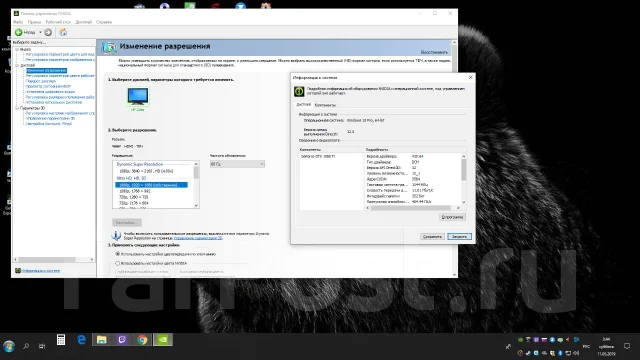
Task: Click the Изменение разрешения header icon
Action: pyautogui.click(x=109, y=47)
